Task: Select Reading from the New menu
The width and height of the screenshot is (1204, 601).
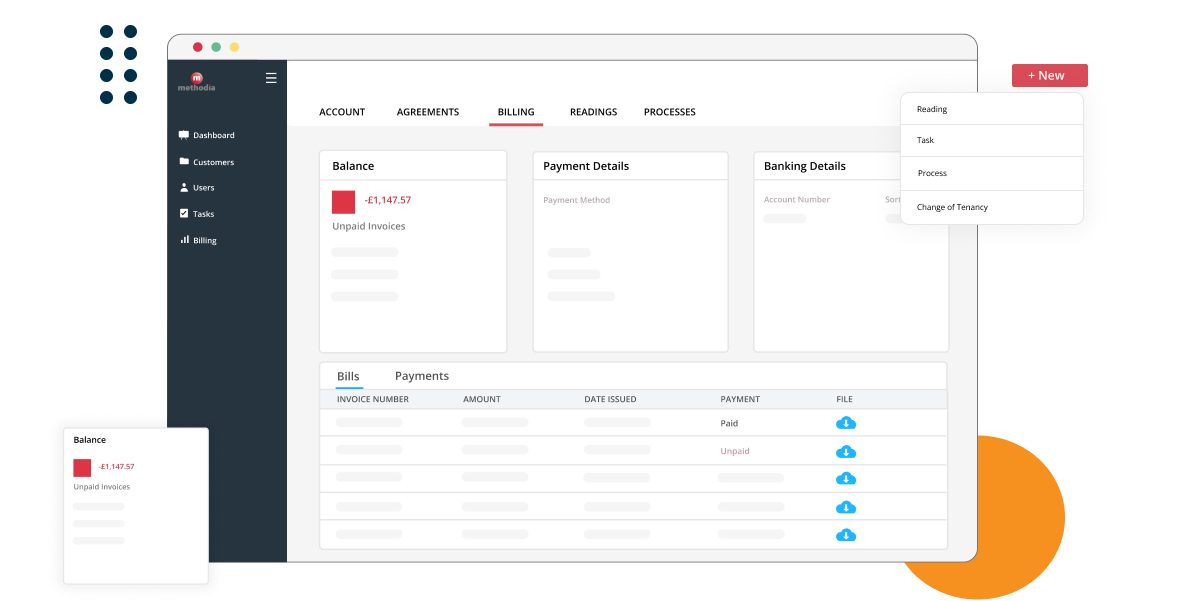Action: [930, 109]
